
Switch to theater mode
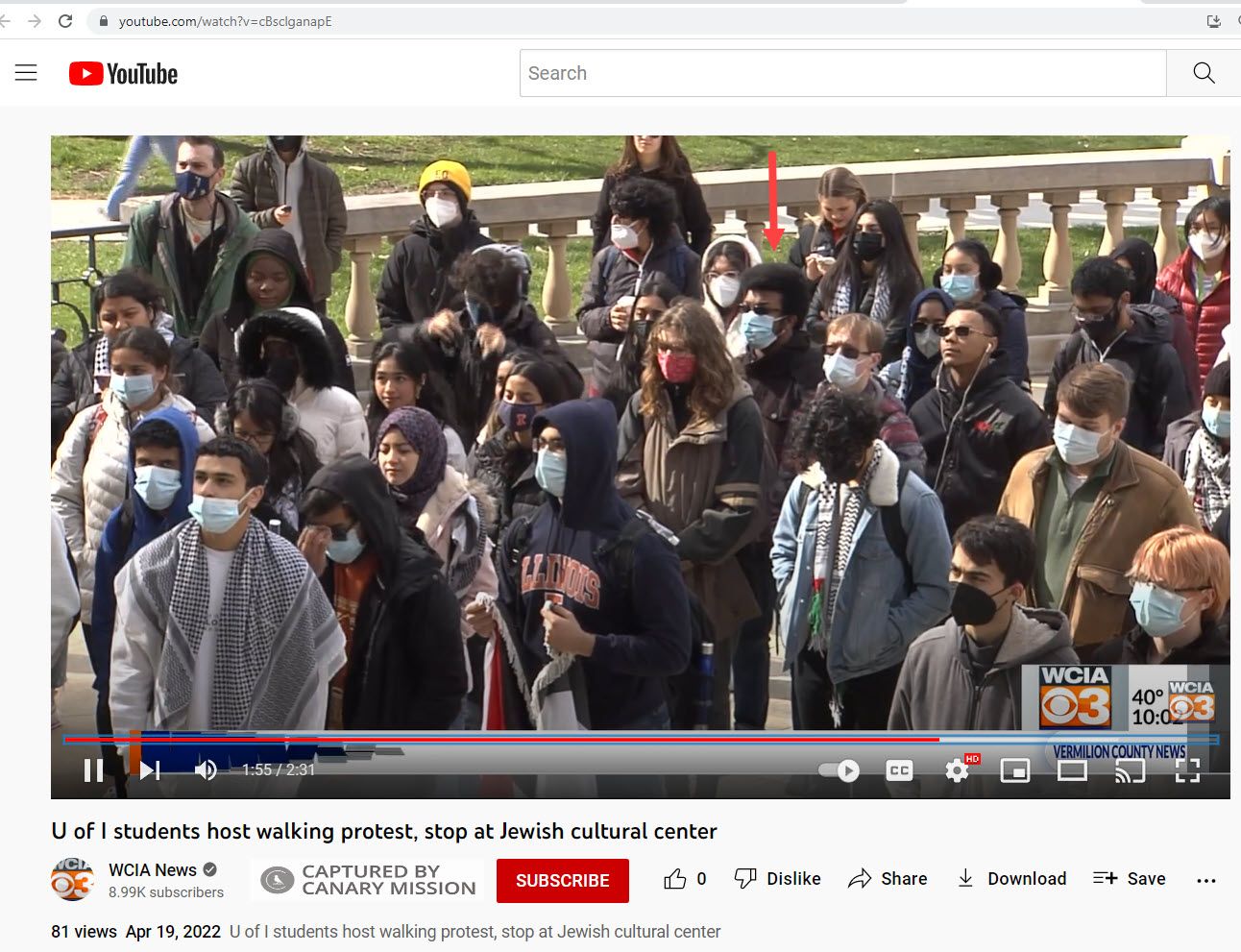click(x=1072, y=770)
